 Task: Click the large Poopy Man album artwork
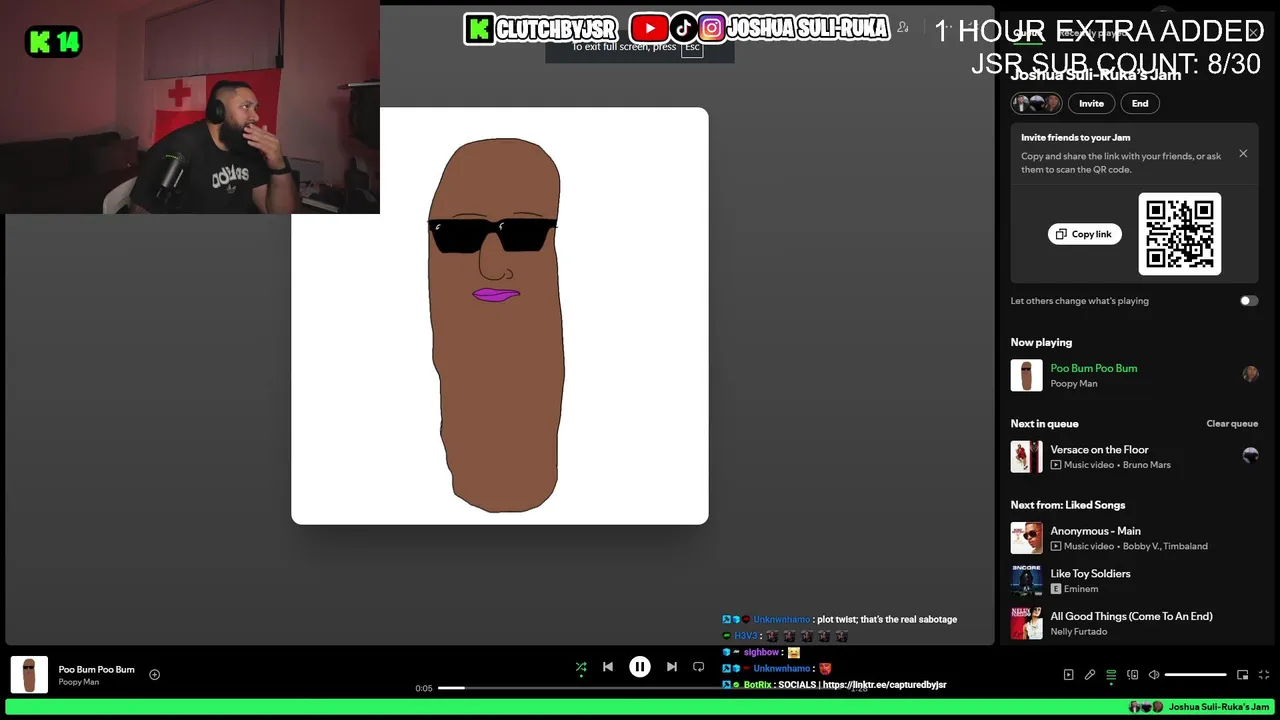[500, 316]
